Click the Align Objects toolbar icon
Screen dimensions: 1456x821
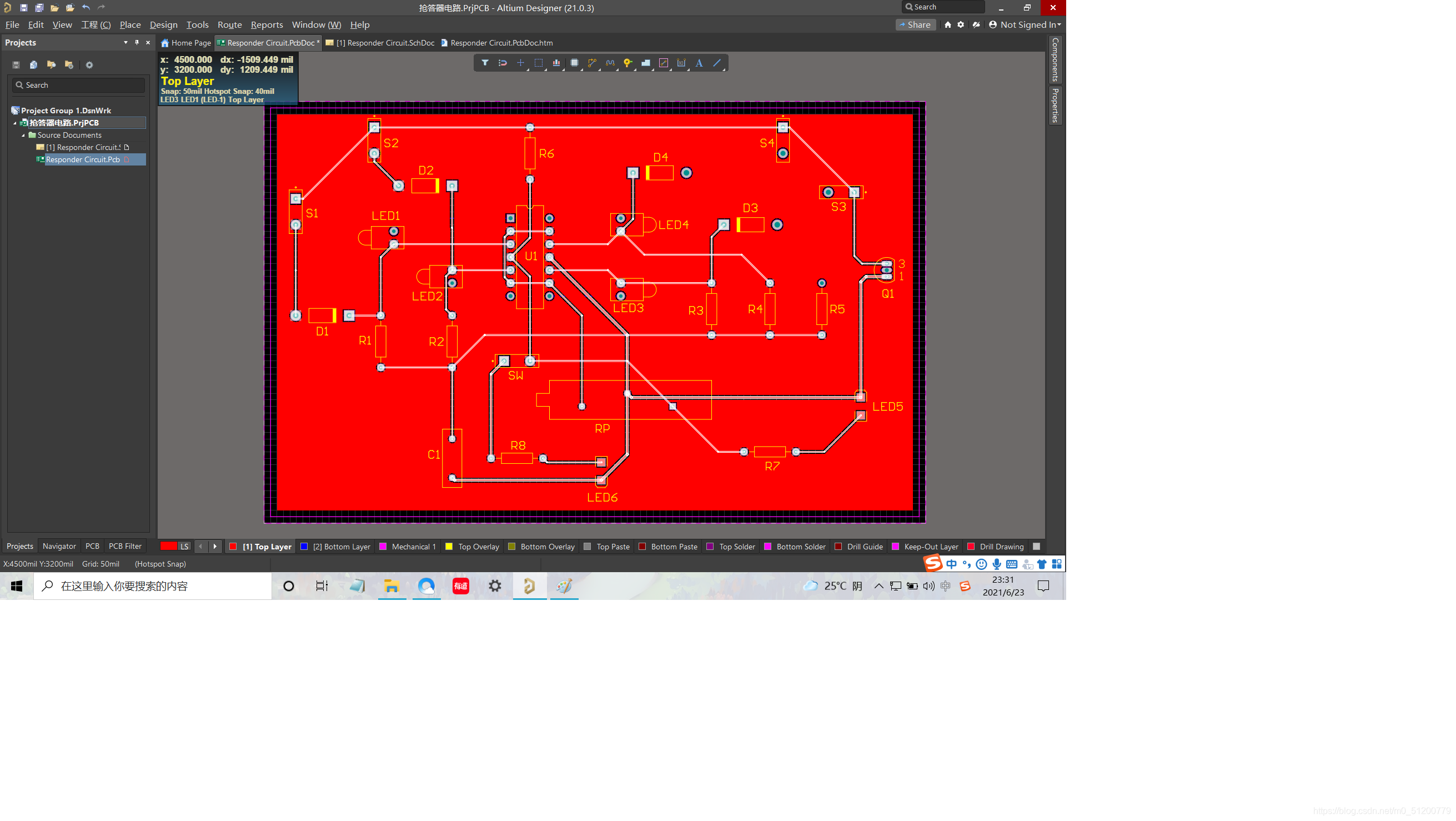point(556,63)
